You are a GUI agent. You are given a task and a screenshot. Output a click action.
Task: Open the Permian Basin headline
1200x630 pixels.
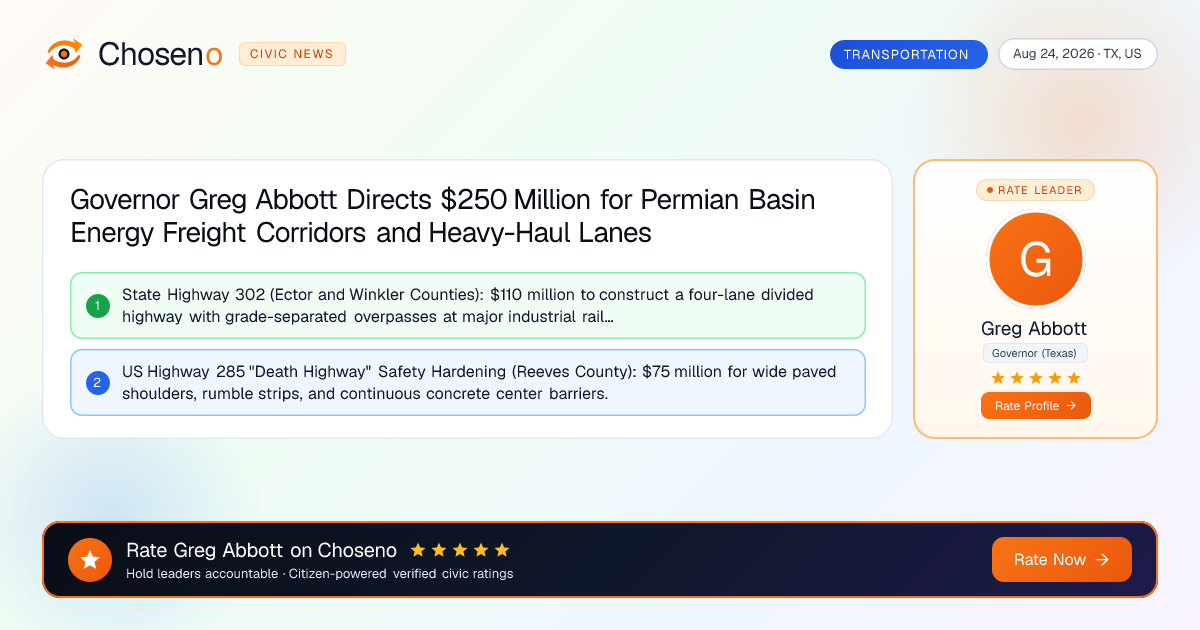pos(443,216)
